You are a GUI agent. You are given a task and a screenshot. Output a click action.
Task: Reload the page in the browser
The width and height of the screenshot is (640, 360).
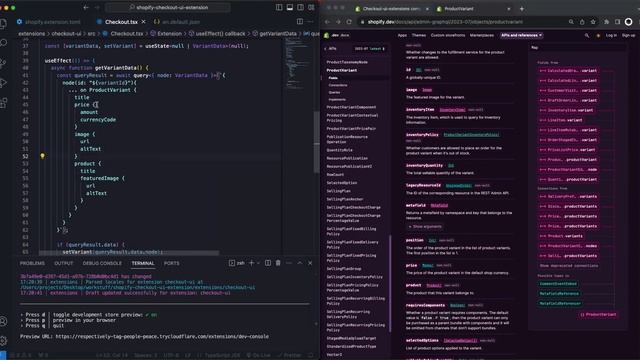(x=349, y=22)
